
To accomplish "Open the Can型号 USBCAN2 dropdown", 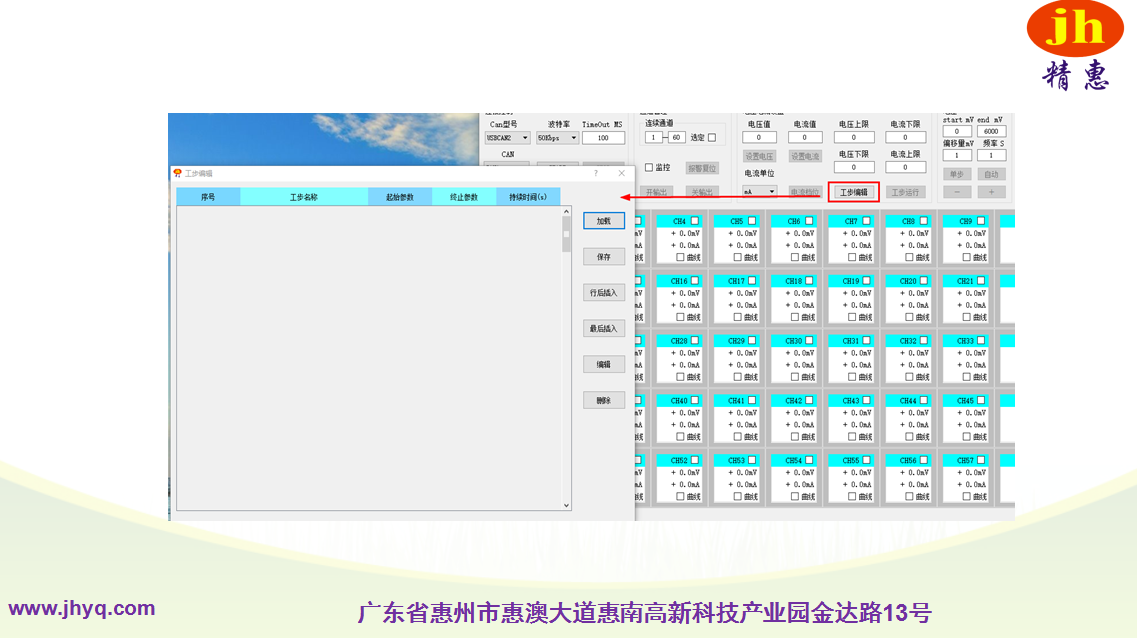I will coord(508,138).
